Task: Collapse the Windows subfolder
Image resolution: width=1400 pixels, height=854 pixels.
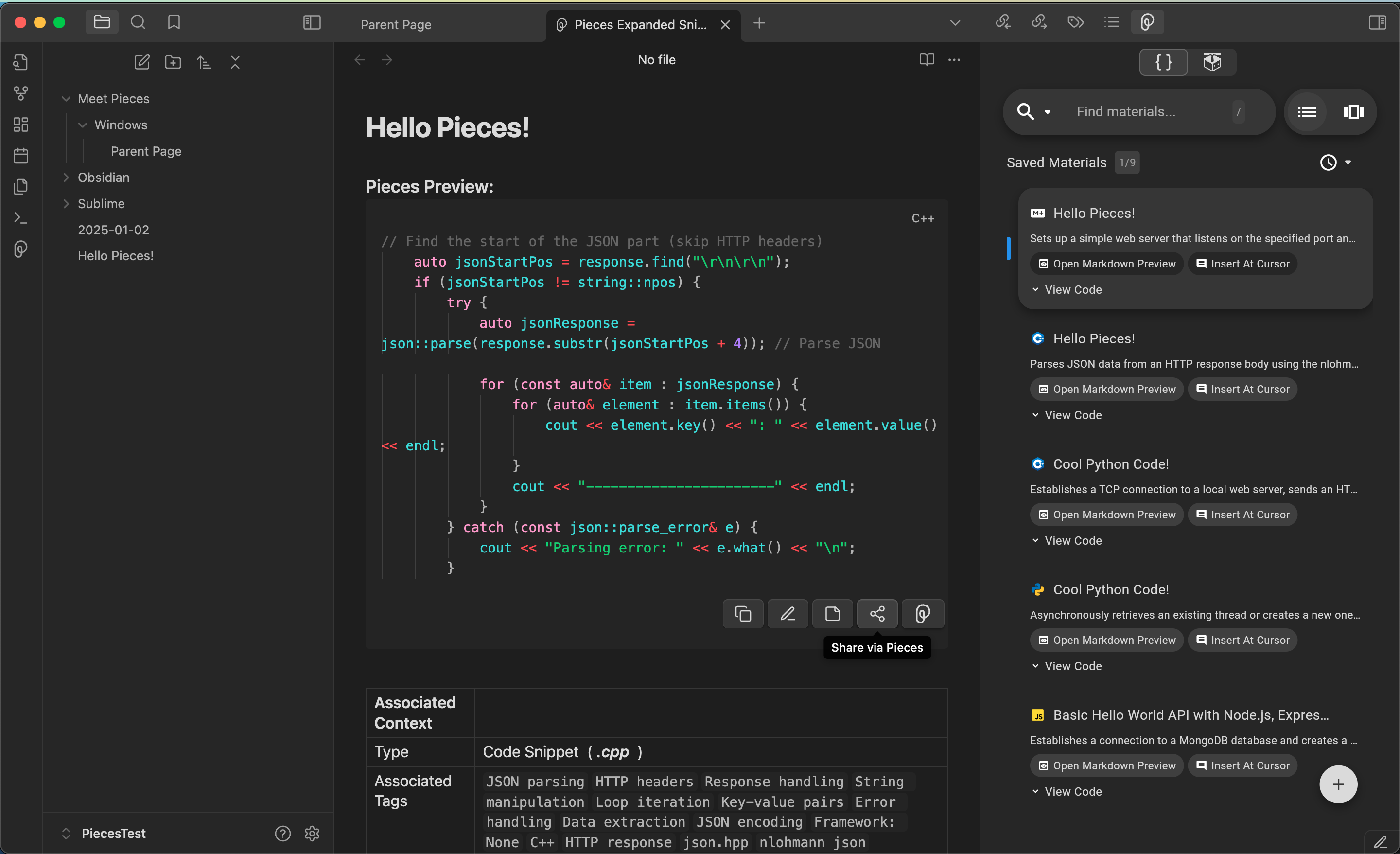Action: click(82, 125)
